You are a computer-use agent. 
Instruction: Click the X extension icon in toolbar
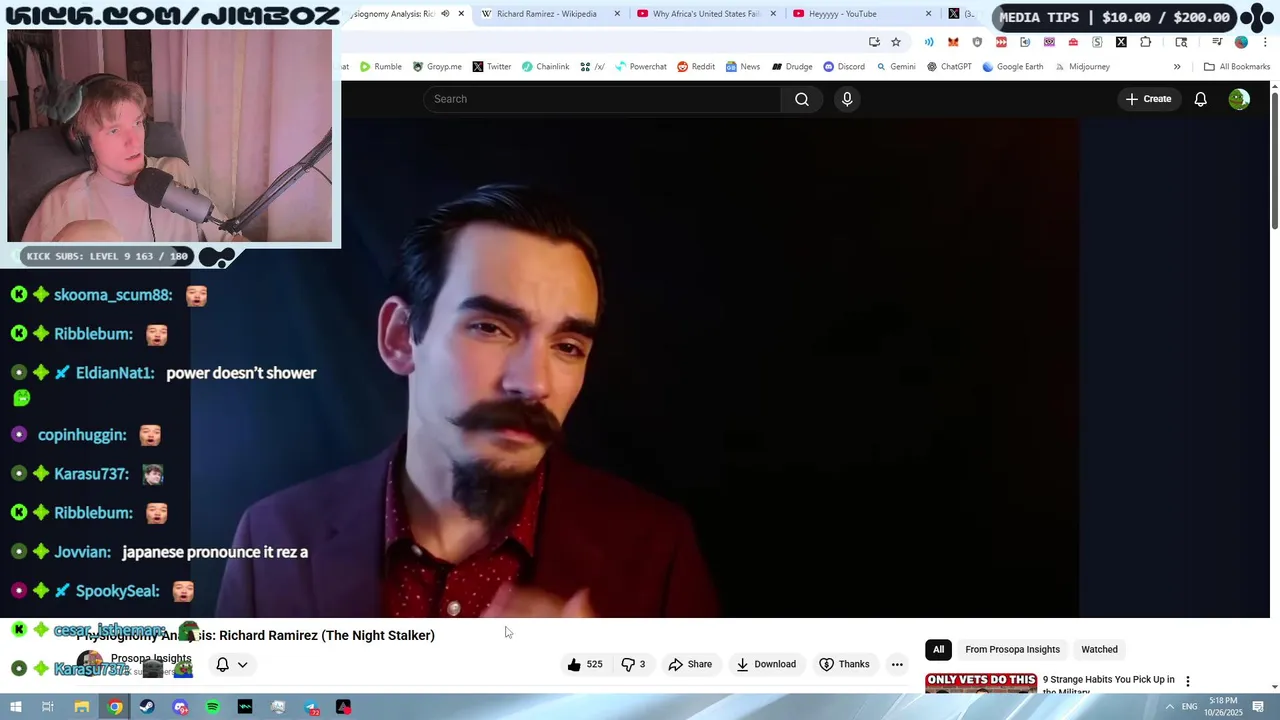click(x=1121, y=42)
